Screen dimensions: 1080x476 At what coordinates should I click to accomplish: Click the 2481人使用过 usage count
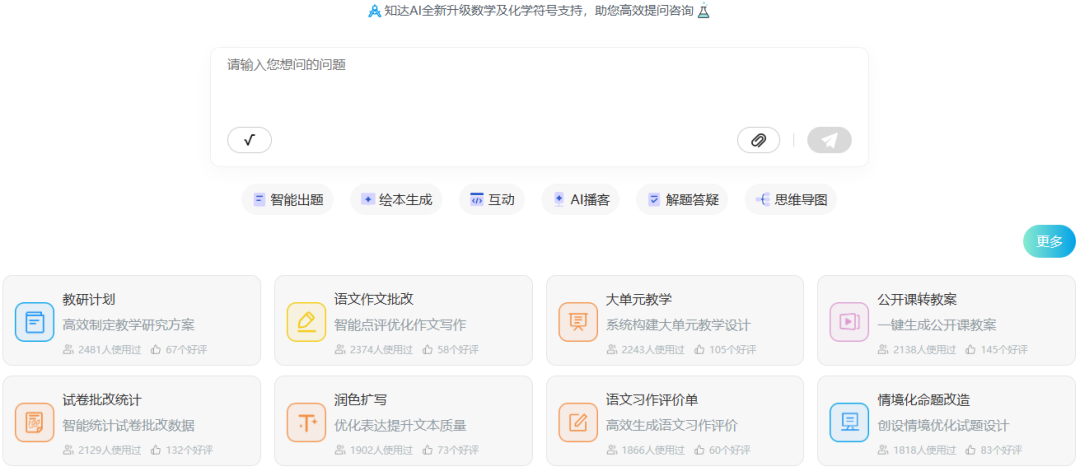(110, 349)
